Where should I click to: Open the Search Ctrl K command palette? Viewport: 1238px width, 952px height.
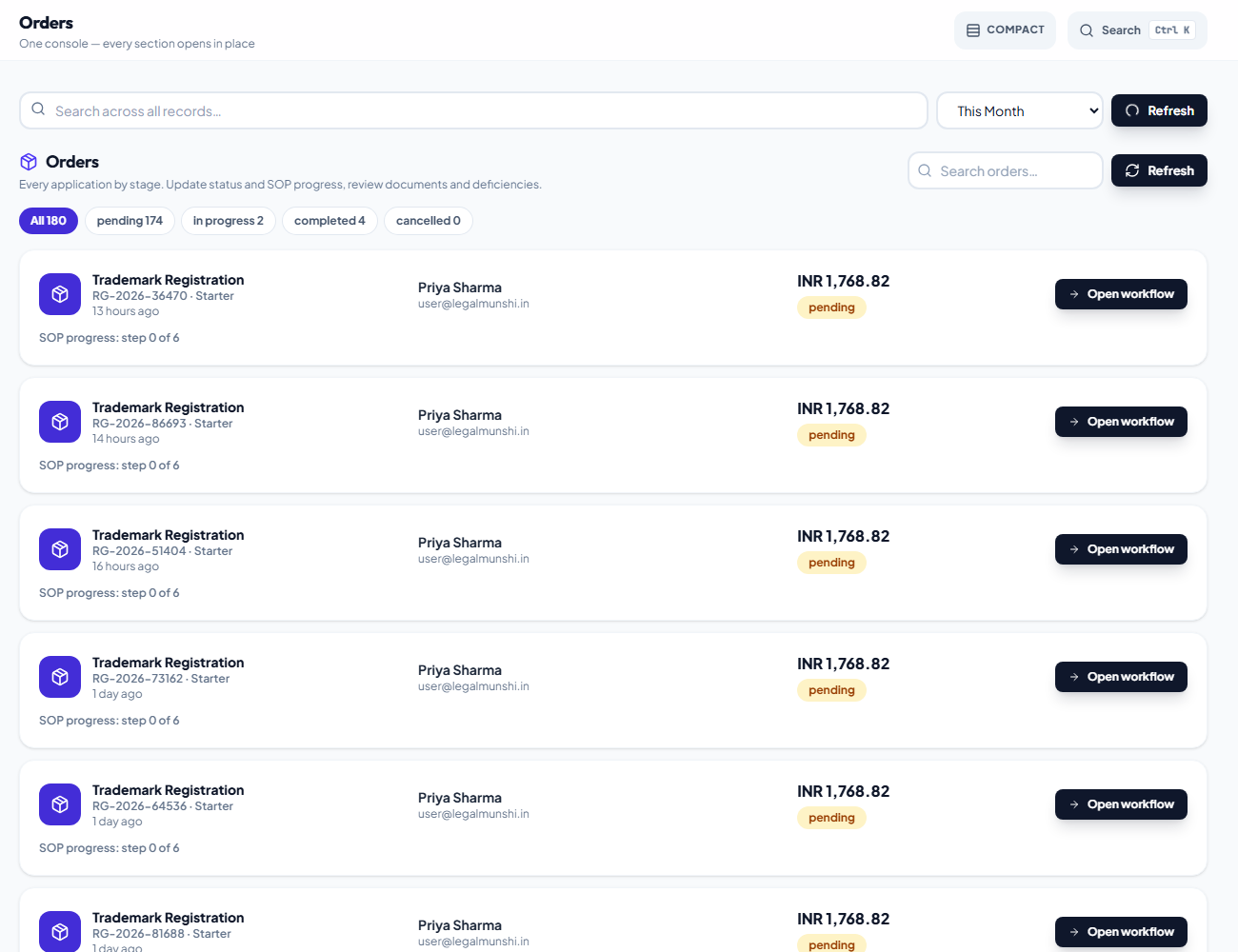(1137, 30)
